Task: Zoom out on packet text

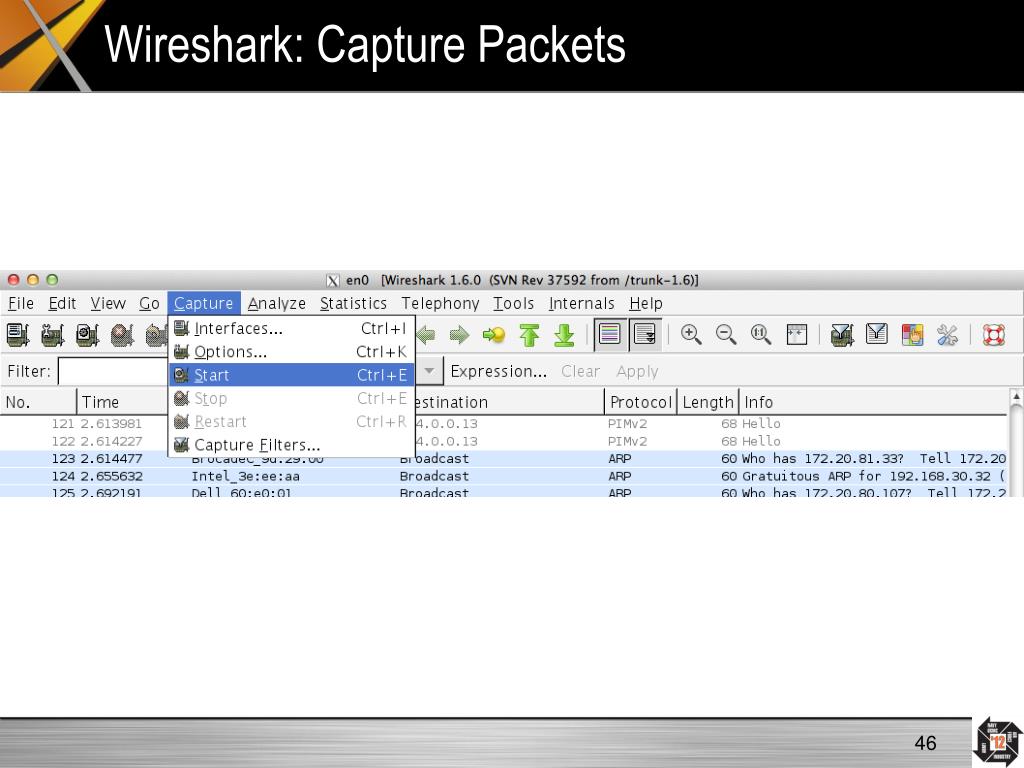Action: pyautogui.click(x=726, y=334)
